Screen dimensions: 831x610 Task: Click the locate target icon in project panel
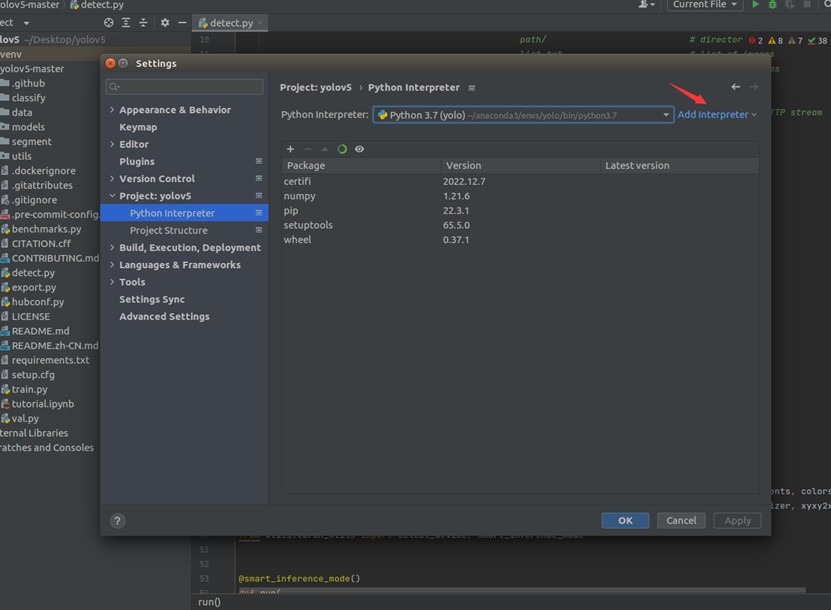tap(109, 22)
